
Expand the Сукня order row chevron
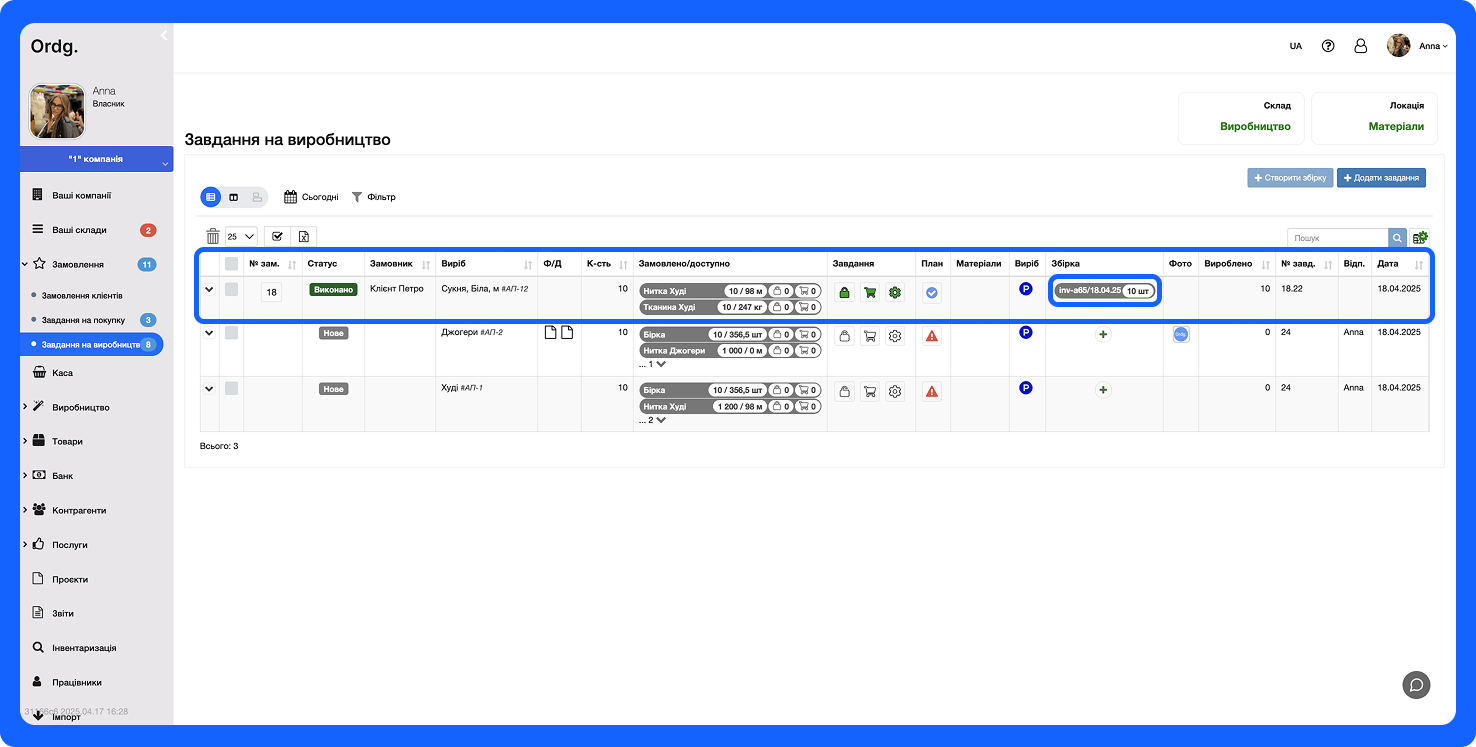pyautogui.click(x=209, y=290)
